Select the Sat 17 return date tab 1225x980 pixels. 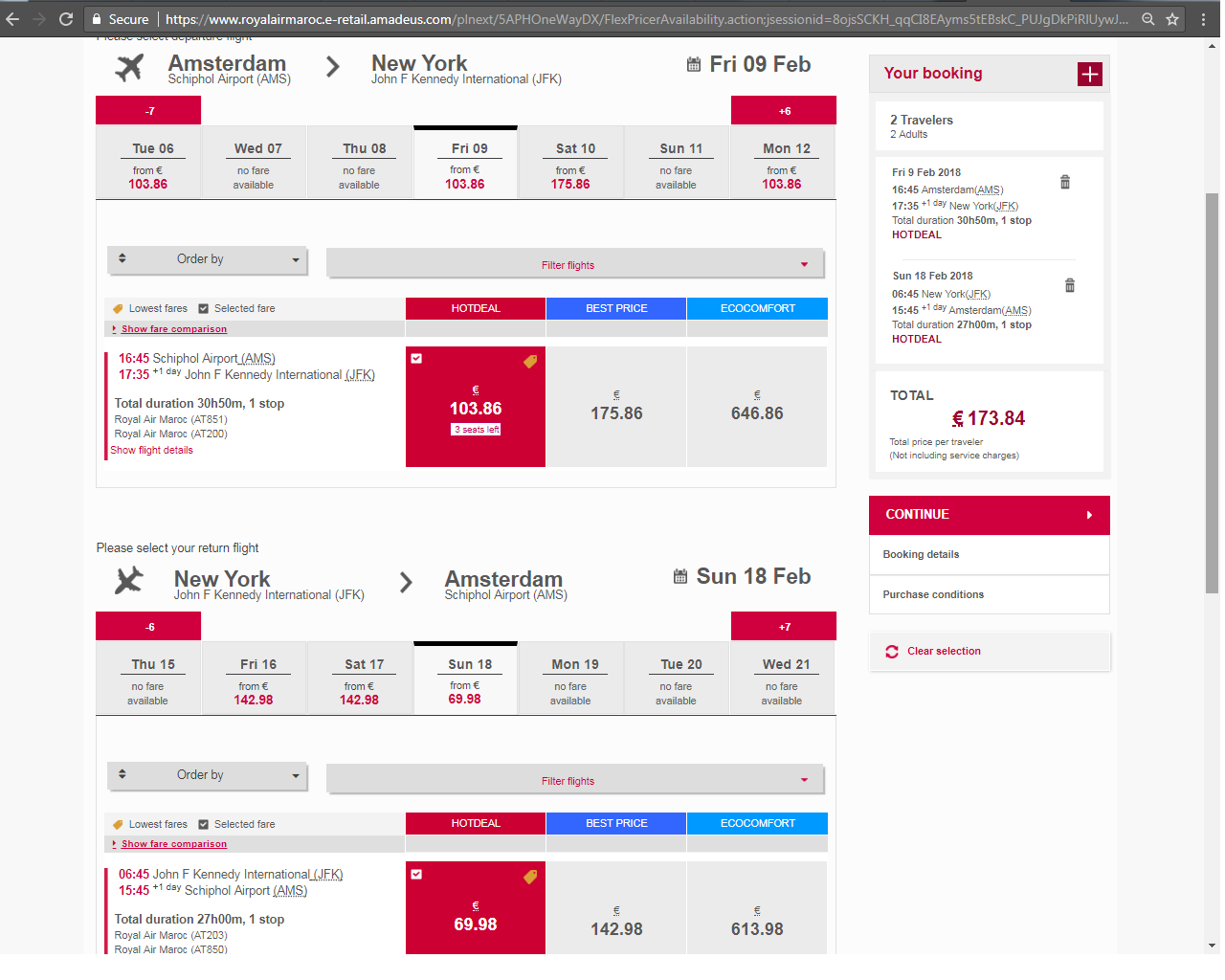tap(360, 679)
